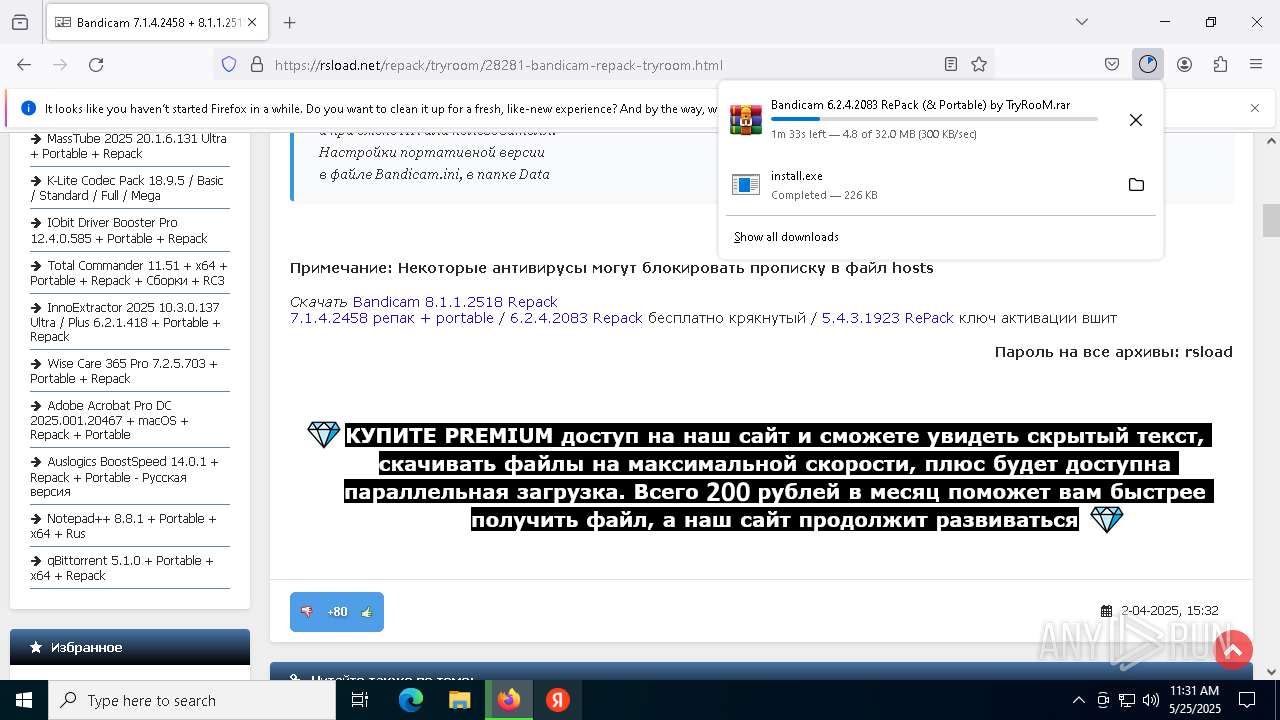Open Windows Start menu
This screenshot has height=720, width=1280.
[x=24, y=700]
